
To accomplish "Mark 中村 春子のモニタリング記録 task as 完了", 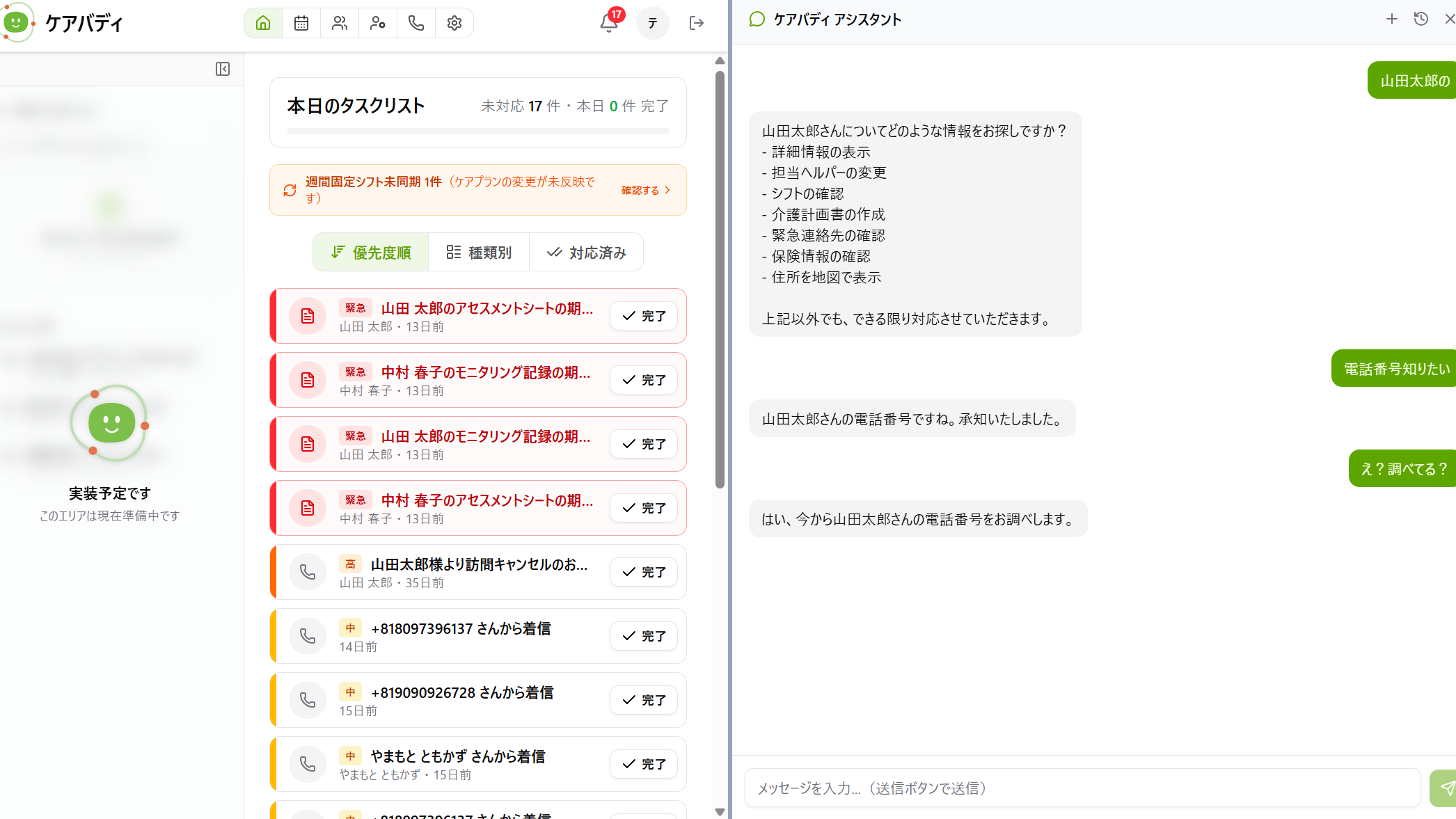I will coord(644,380).
